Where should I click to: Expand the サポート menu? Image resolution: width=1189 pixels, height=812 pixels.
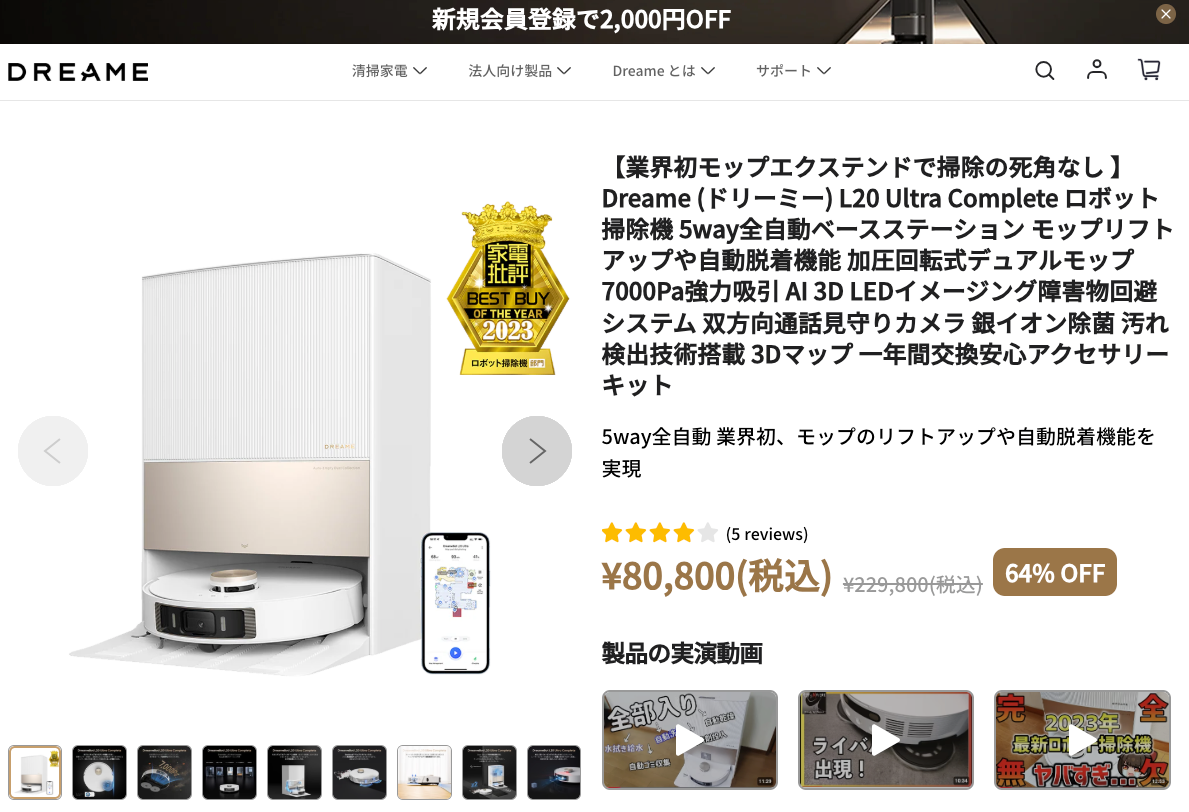click(793, 71)
